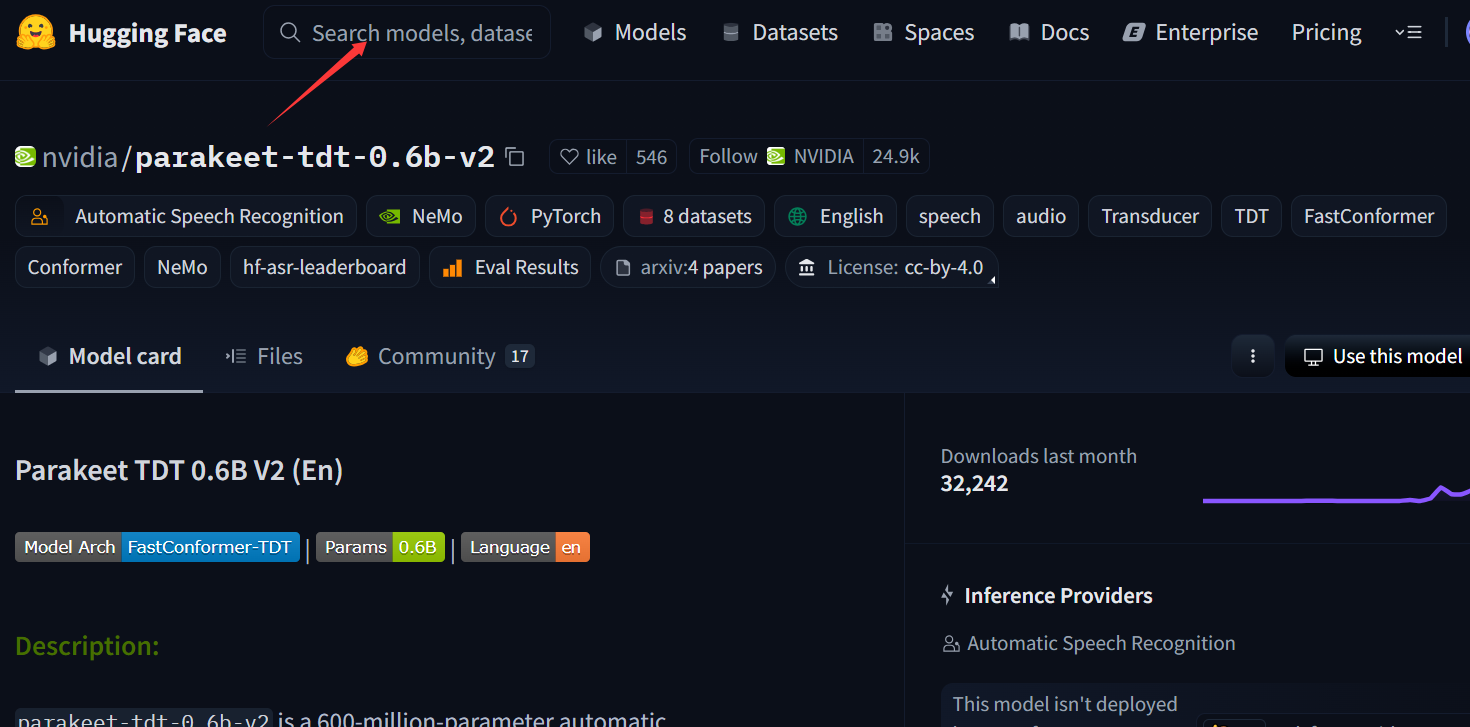The width and height of the screenshot is (1470, 727).
Task: Click the English language tag
Action: click(x=835, y=216)
